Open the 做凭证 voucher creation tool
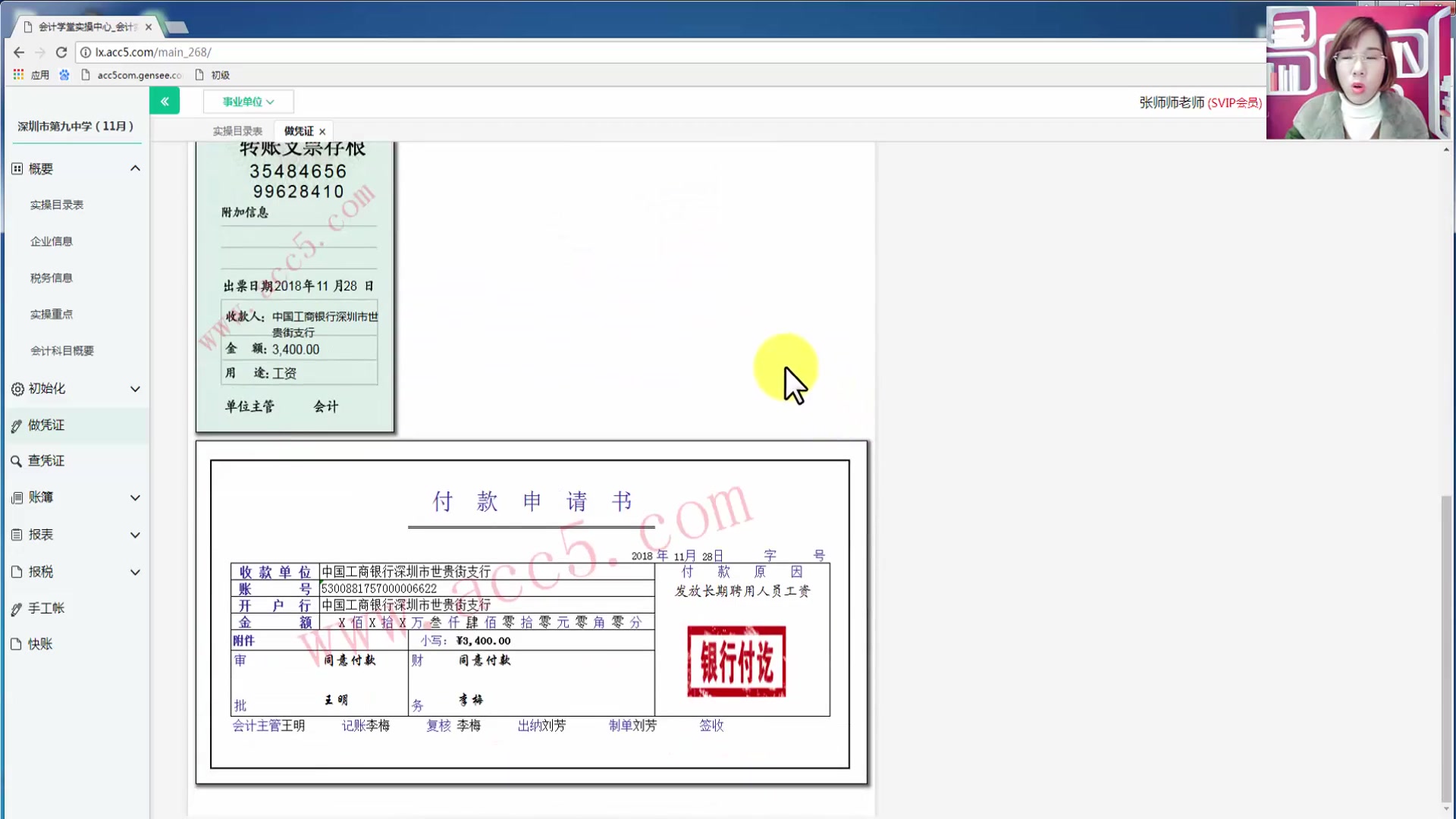The height and width of the screenshot is (819, 1456). [x=47, y=425]
